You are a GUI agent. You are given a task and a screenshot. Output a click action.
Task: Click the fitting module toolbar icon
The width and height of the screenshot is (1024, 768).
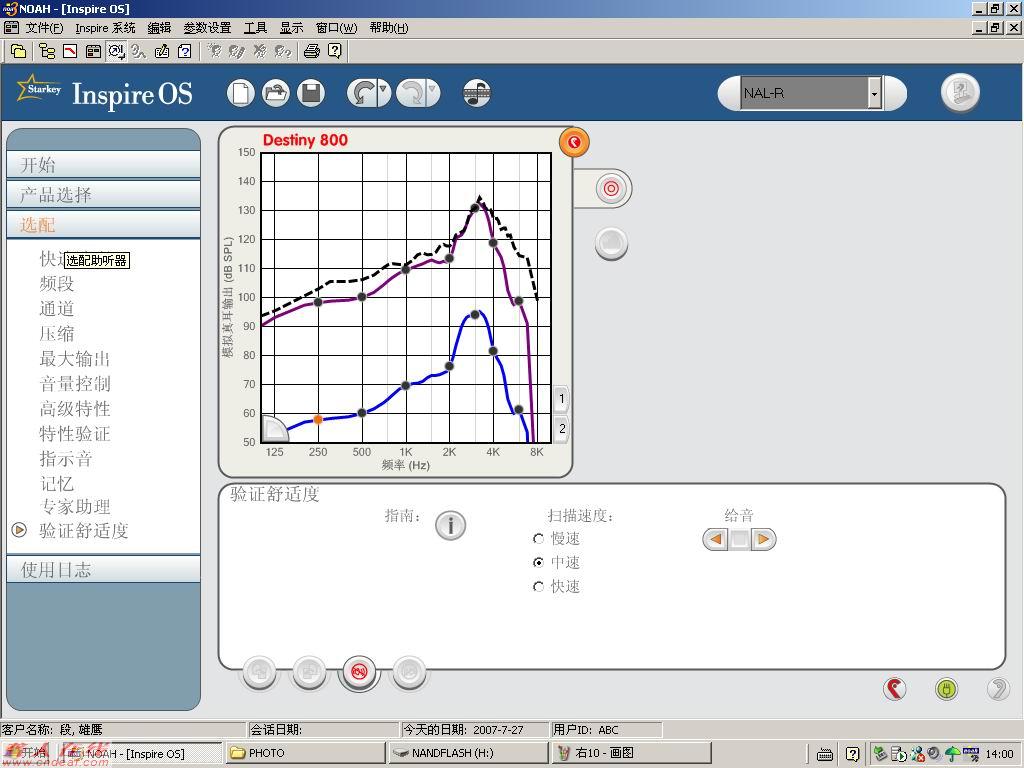pyautogui.click(x=116, y=51)
